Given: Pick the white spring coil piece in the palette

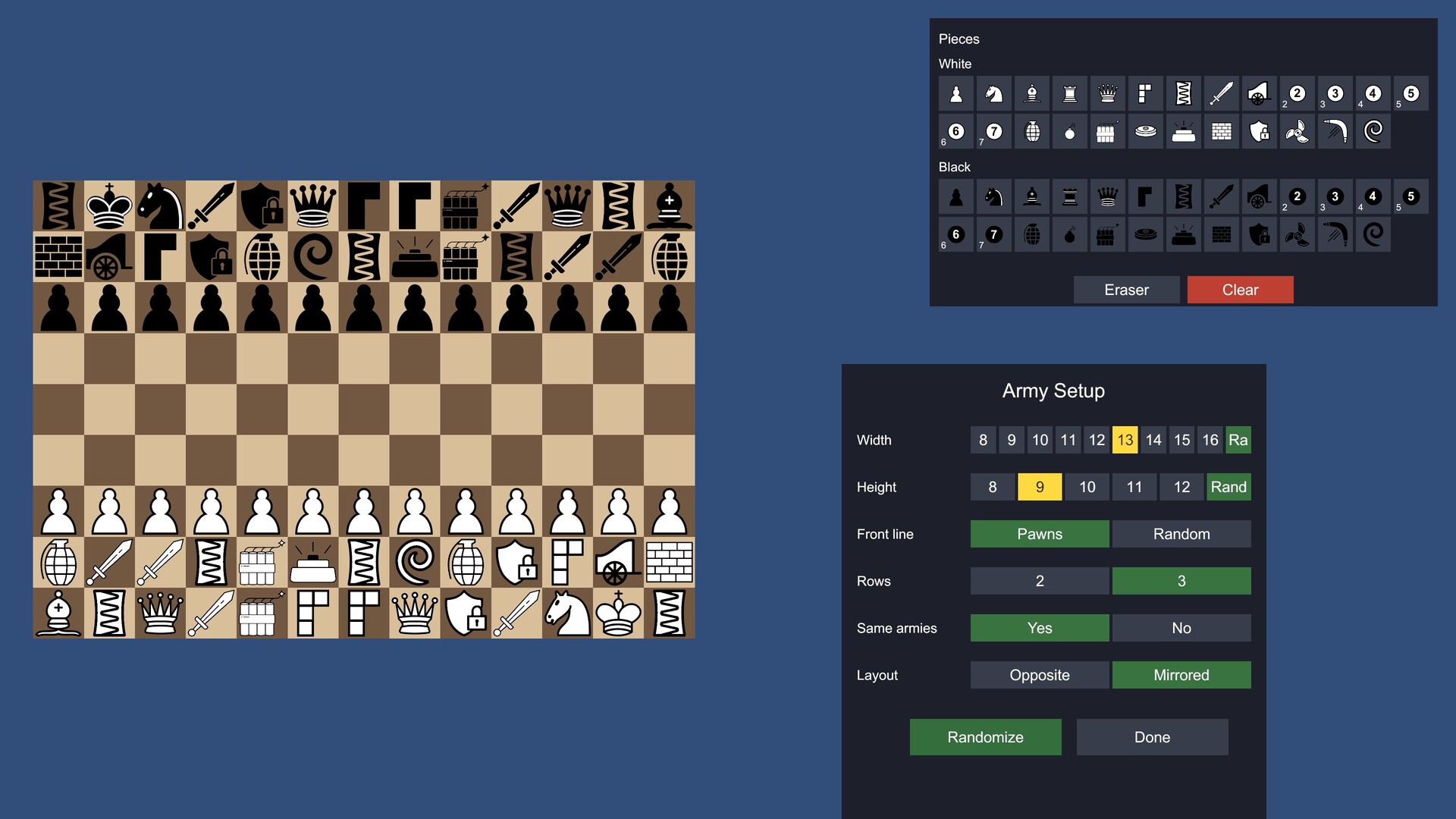Looking at the screenshot, I should (x=1183, y=93).
